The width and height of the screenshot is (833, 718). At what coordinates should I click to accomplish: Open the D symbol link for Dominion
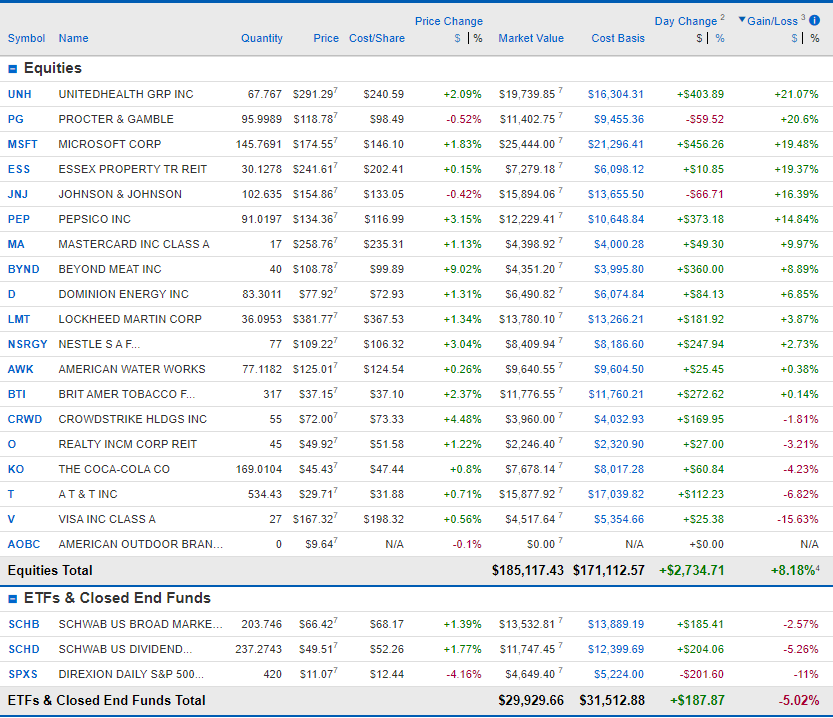(12, 294)
